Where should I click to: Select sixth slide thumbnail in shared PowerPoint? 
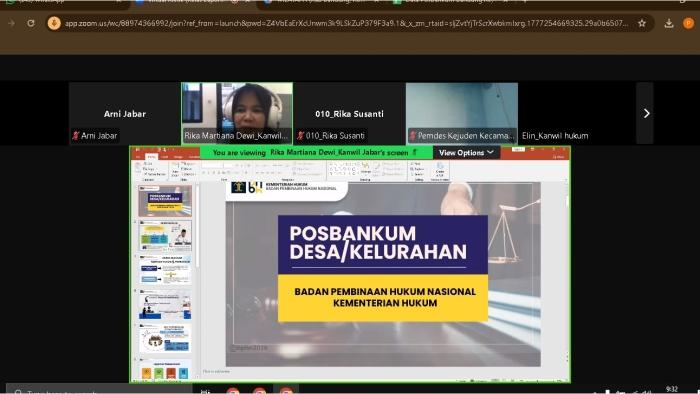click(165, 369)
